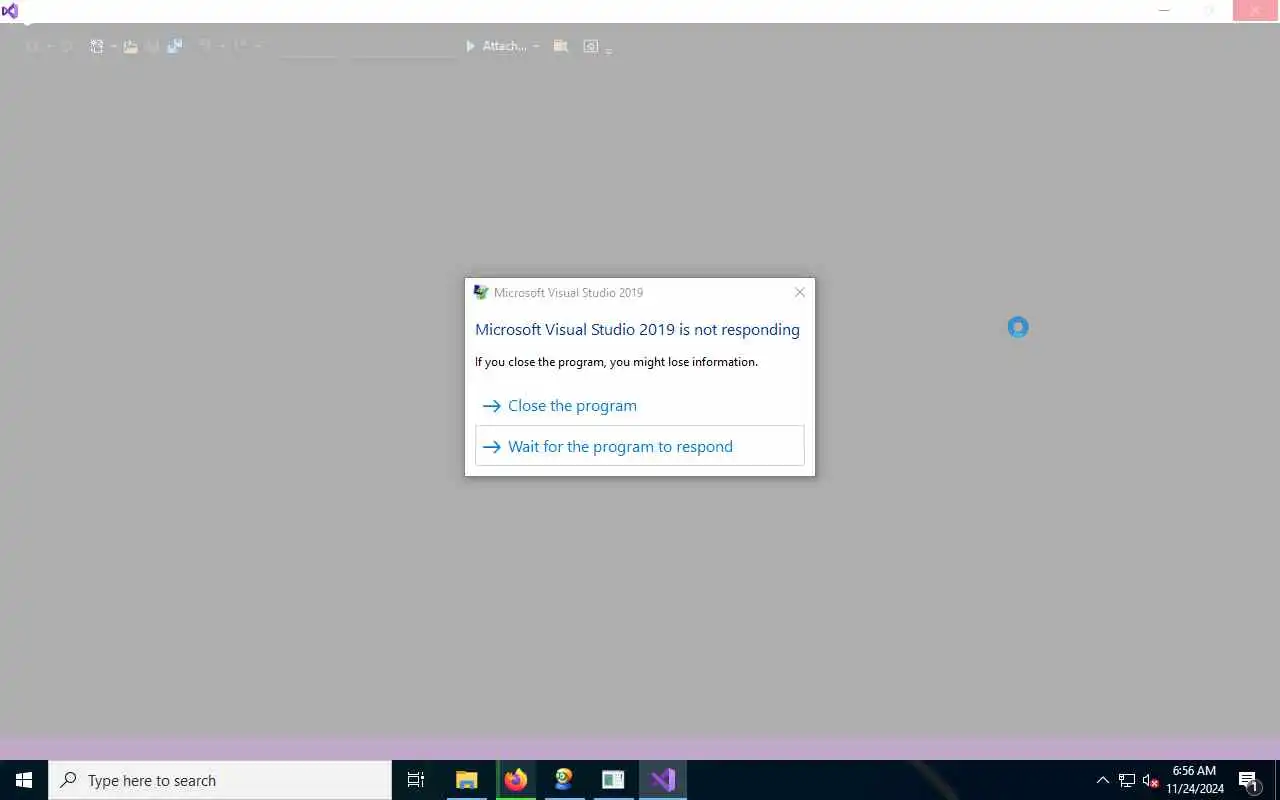Open the notification center icon

pyautogui.click(x=1248, y=780)
